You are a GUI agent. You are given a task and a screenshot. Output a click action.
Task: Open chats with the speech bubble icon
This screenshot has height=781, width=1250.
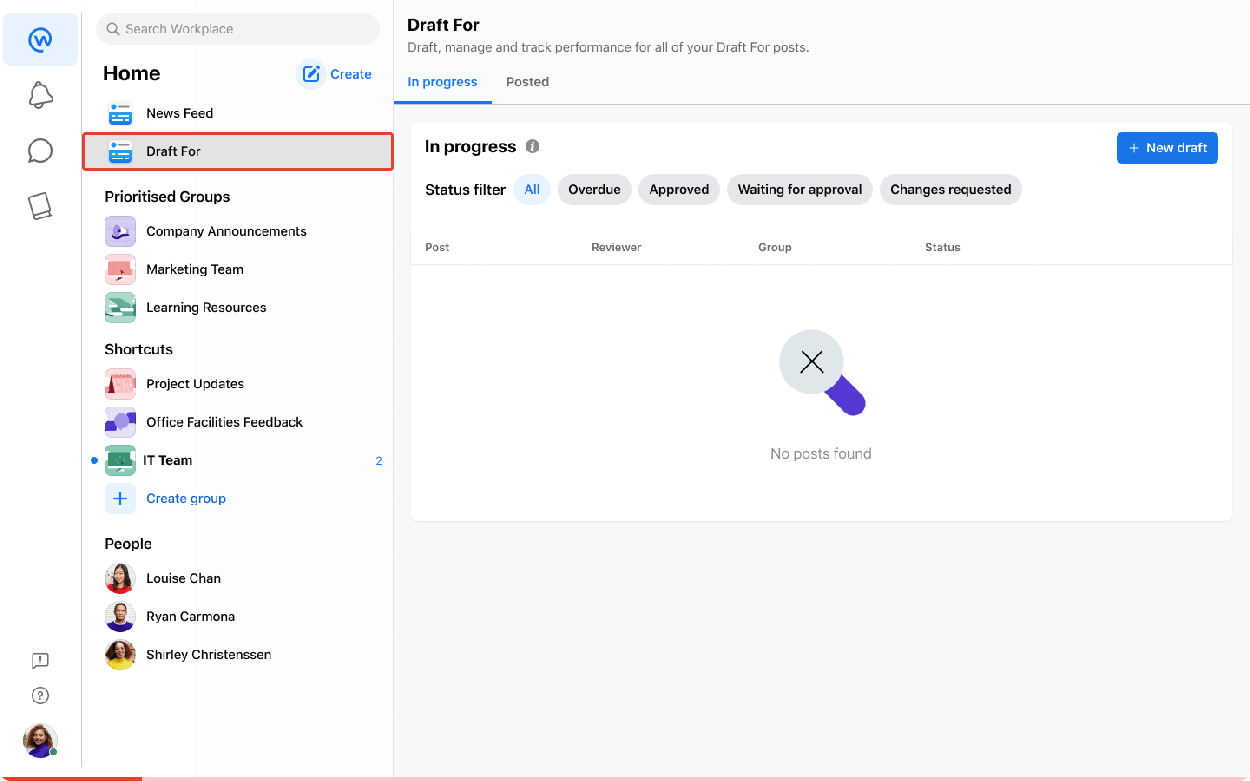[40, 150]
